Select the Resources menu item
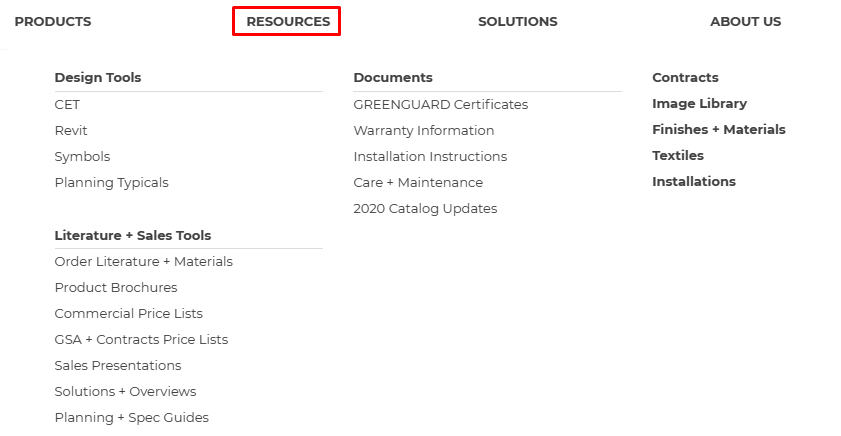The width and height of the screenshot is (841, 436). click(287, 21)
